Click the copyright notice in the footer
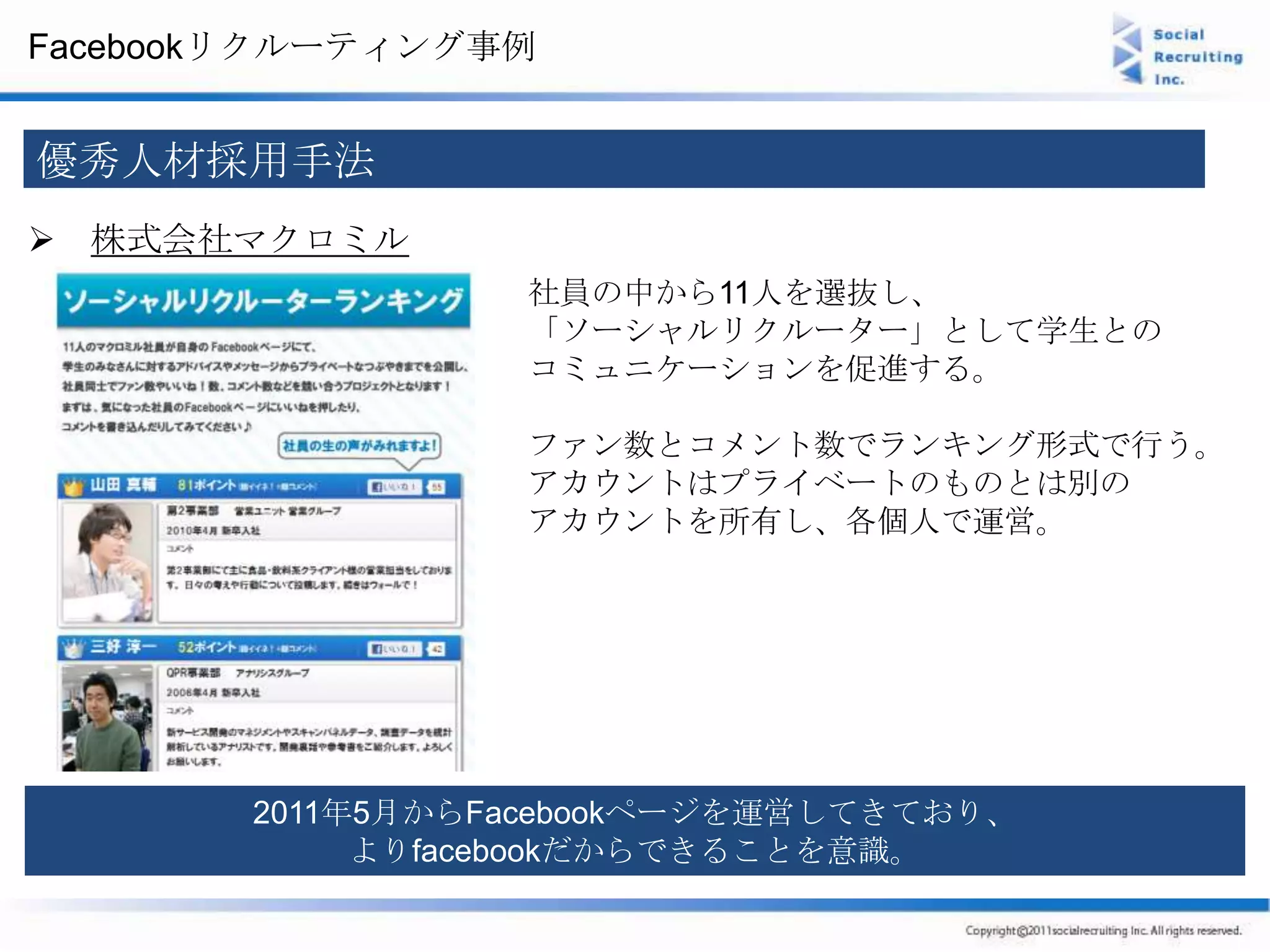1270x952 pixels. [1103, 930]
